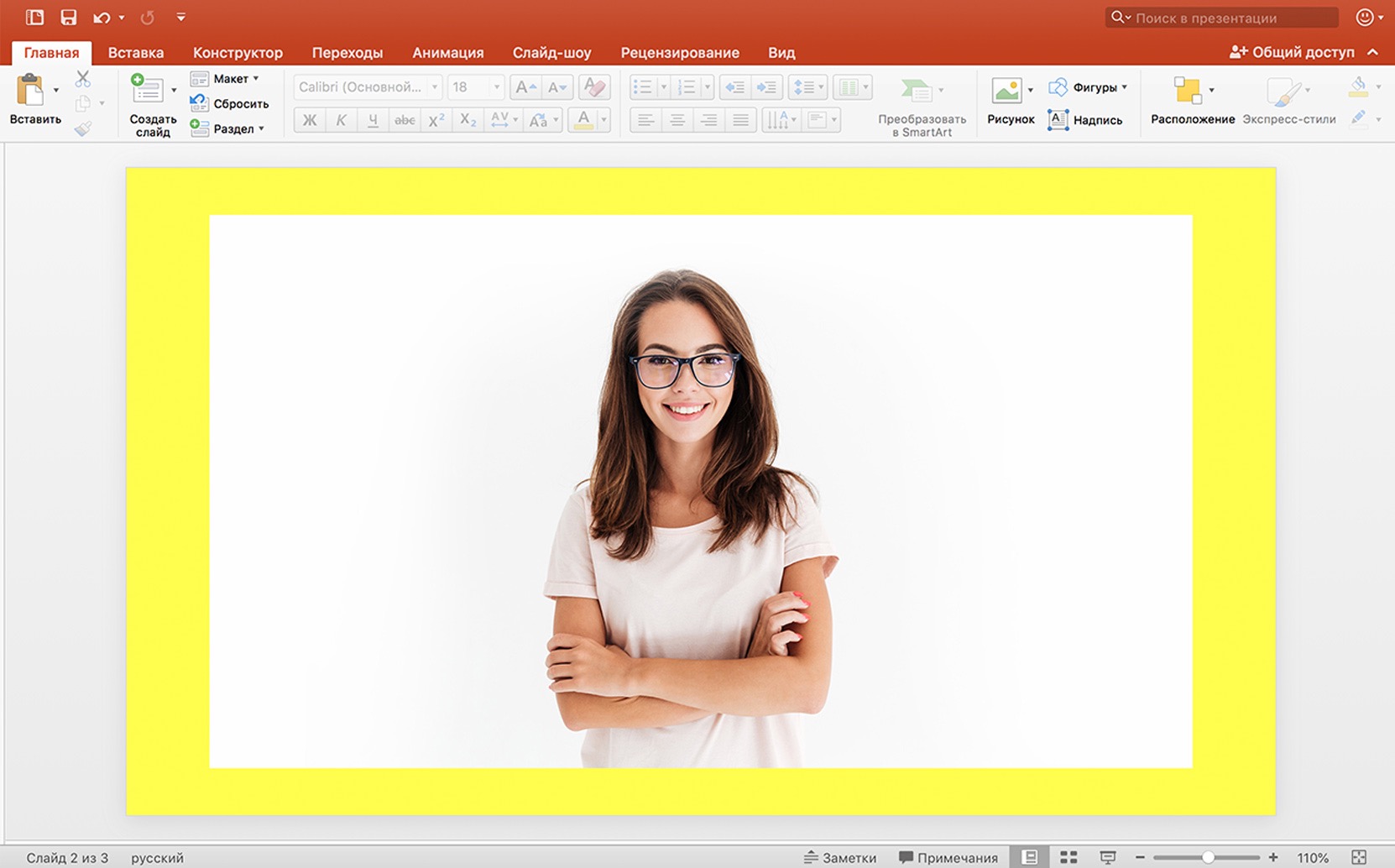Click the shape outline pen icon
Screen dimensions: 1395x868
(x=1358, y=118)
